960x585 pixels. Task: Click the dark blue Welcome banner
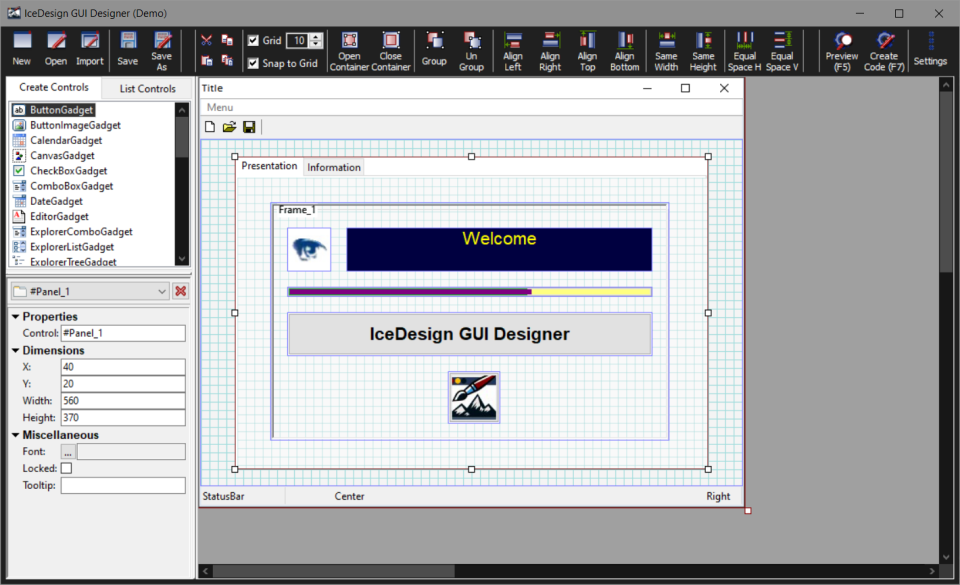point(499,249)
